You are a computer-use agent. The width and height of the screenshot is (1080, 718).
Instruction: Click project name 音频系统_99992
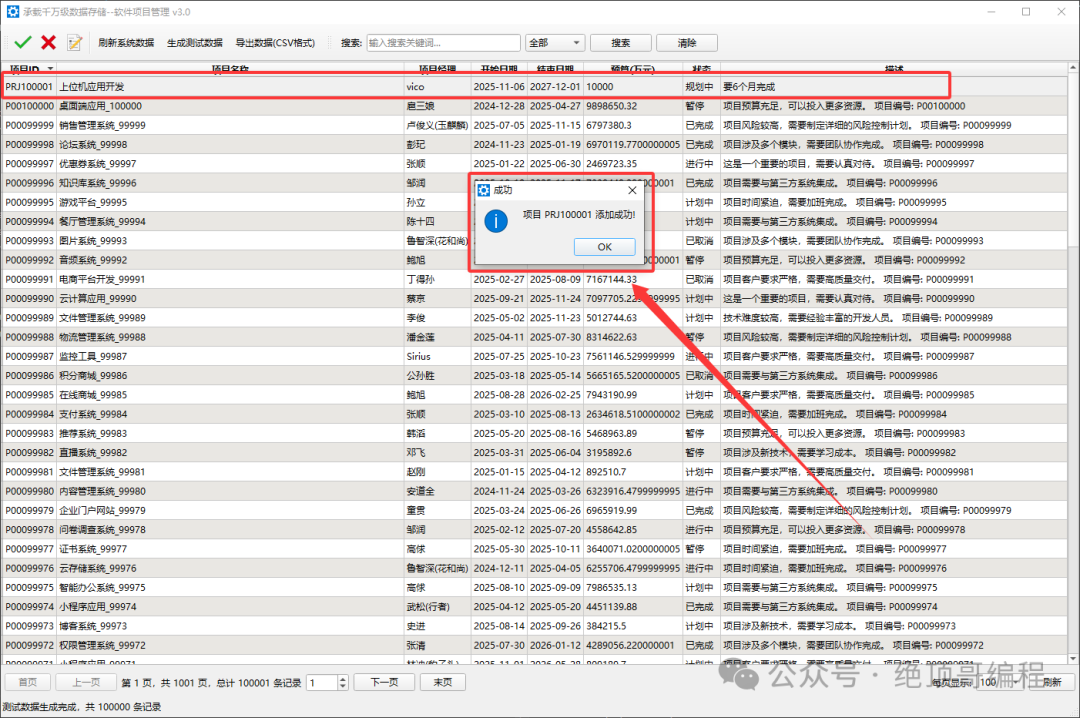pyautogui.click(x=93, y=260)
